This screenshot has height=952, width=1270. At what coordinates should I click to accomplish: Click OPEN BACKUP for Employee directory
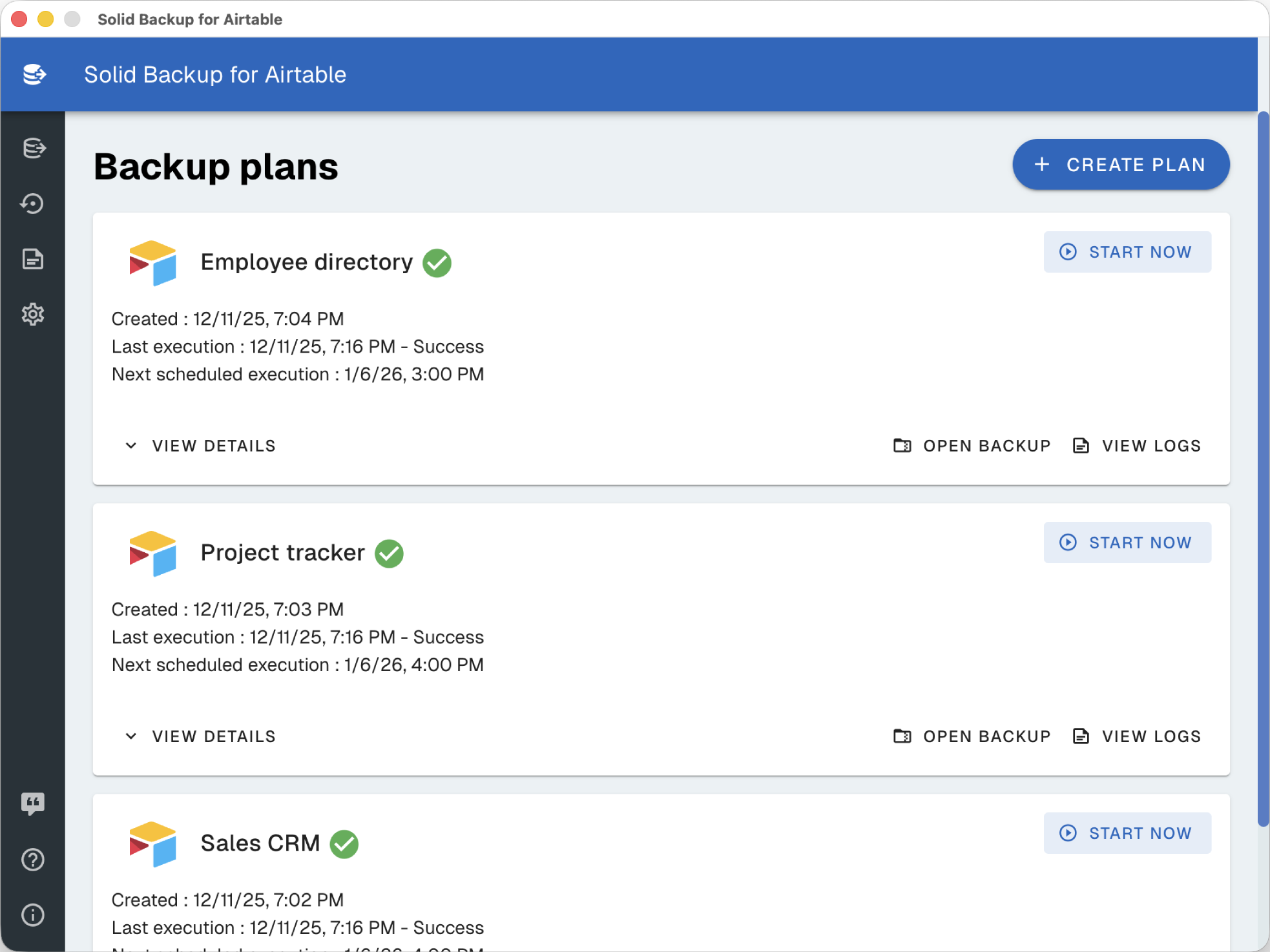pyautogui.click(x=972, y=445)
